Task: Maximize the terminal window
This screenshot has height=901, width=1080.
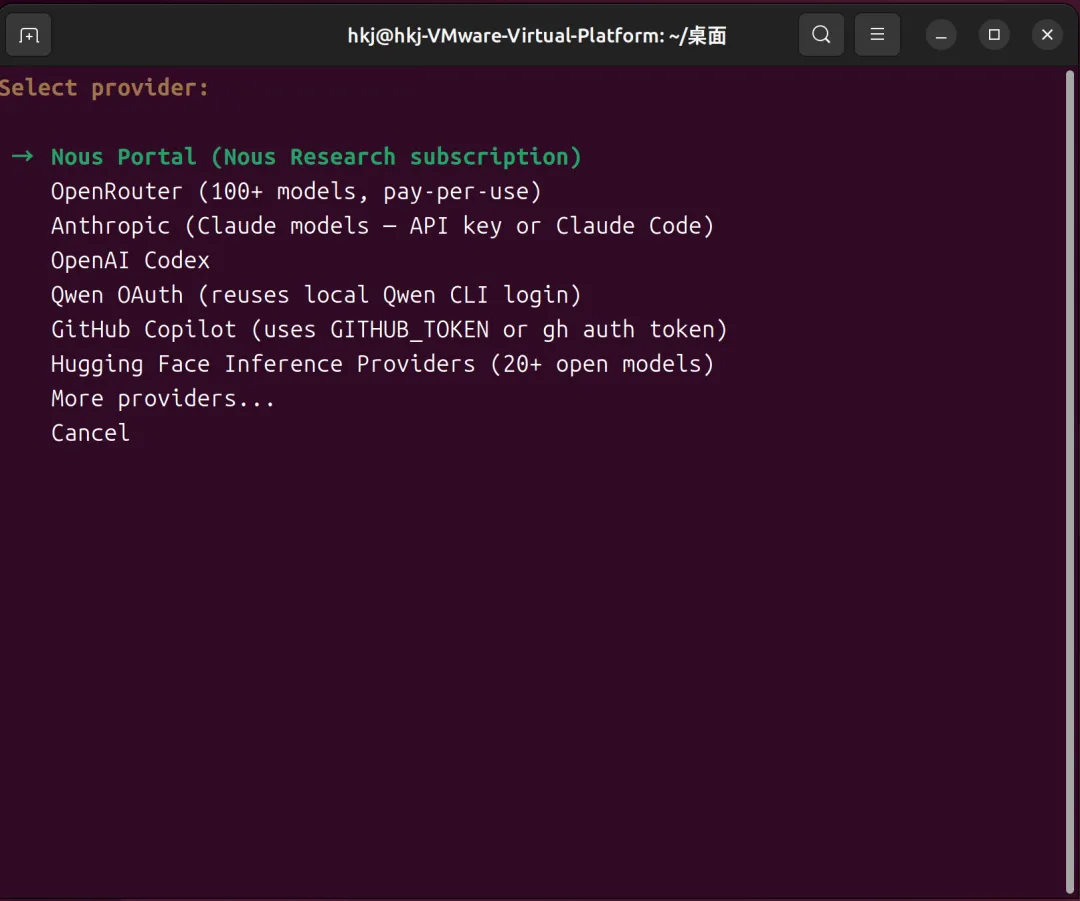Action: (994, 35)
